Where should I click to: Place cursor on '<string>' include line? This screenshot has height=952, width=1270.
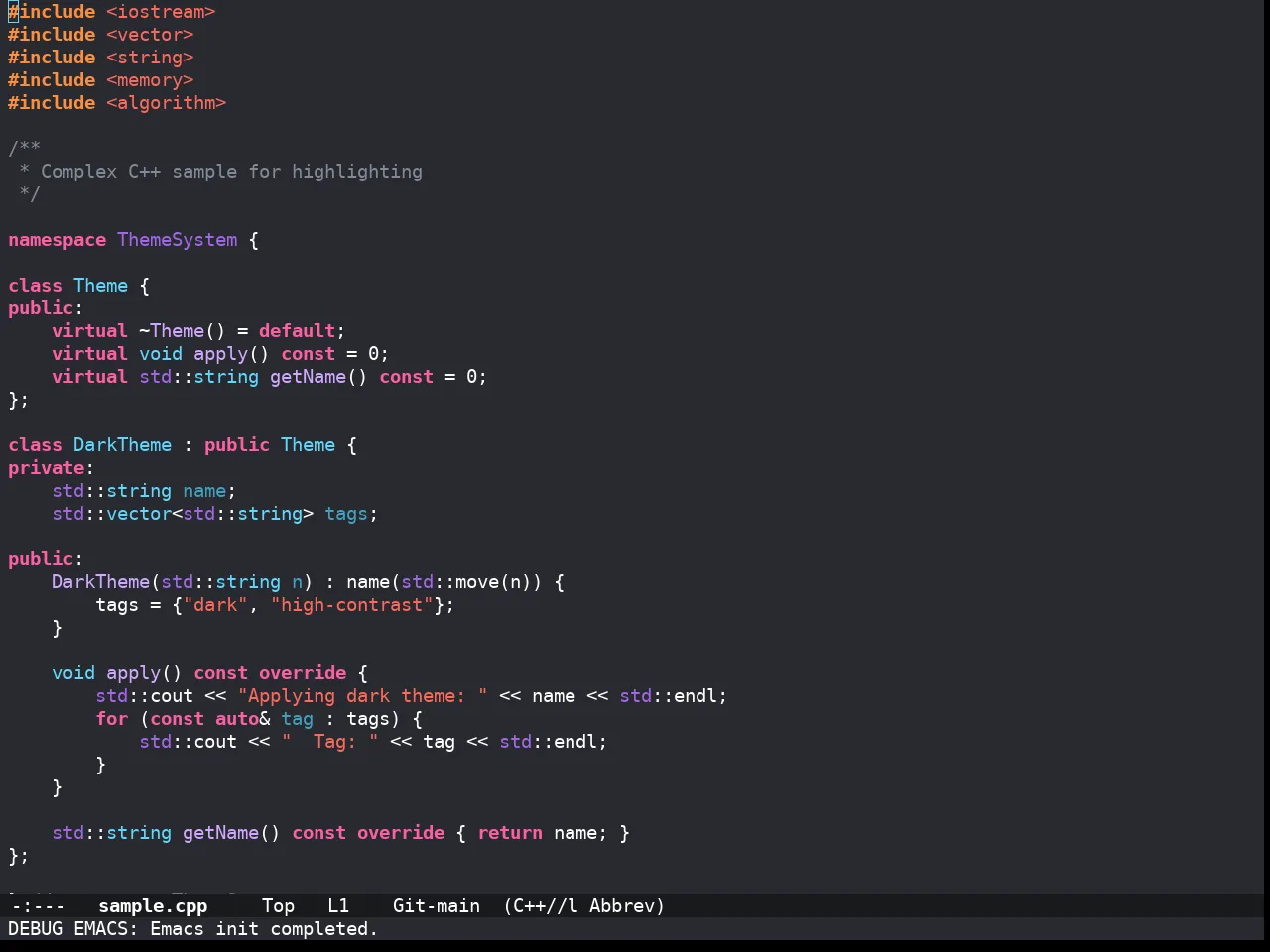150,58
